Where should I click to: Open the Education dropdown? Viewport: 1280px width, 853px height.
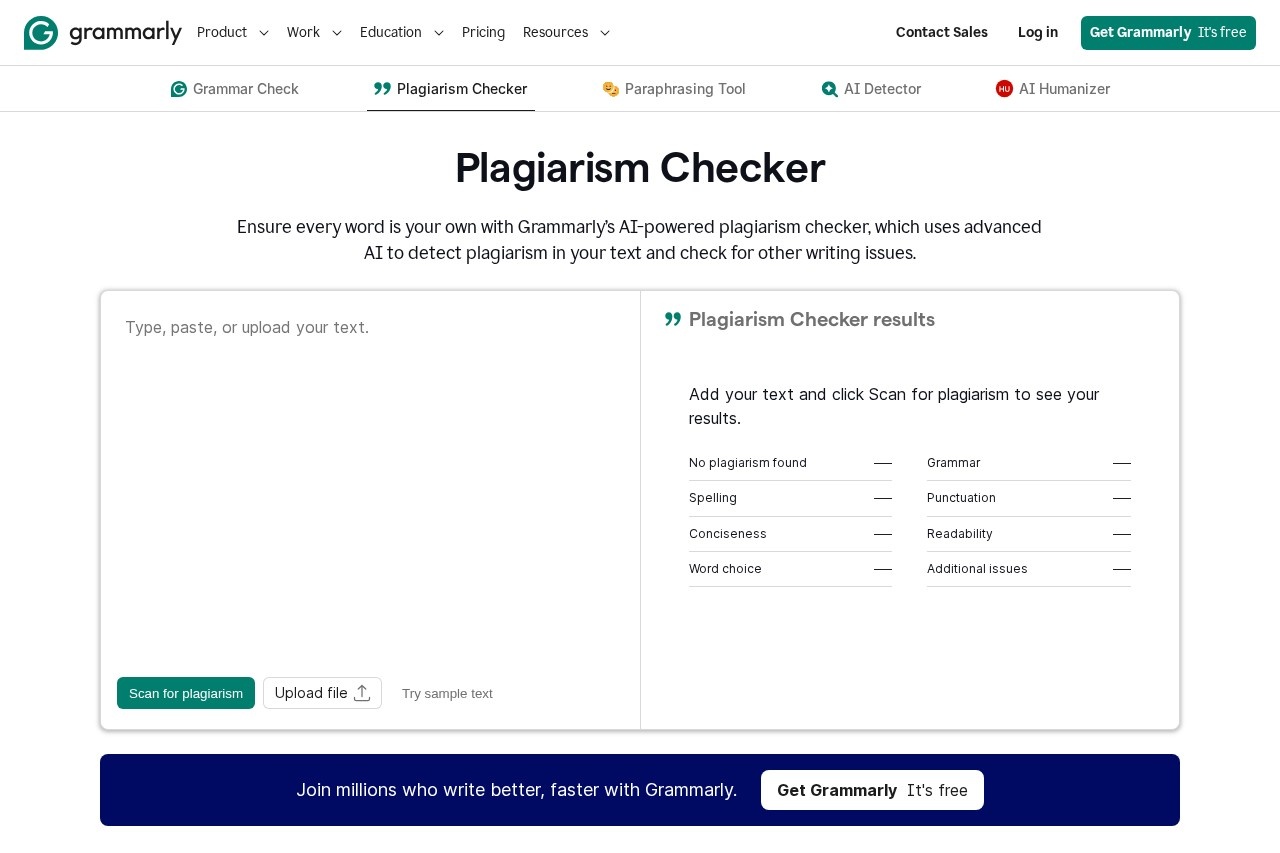(402, 32)
